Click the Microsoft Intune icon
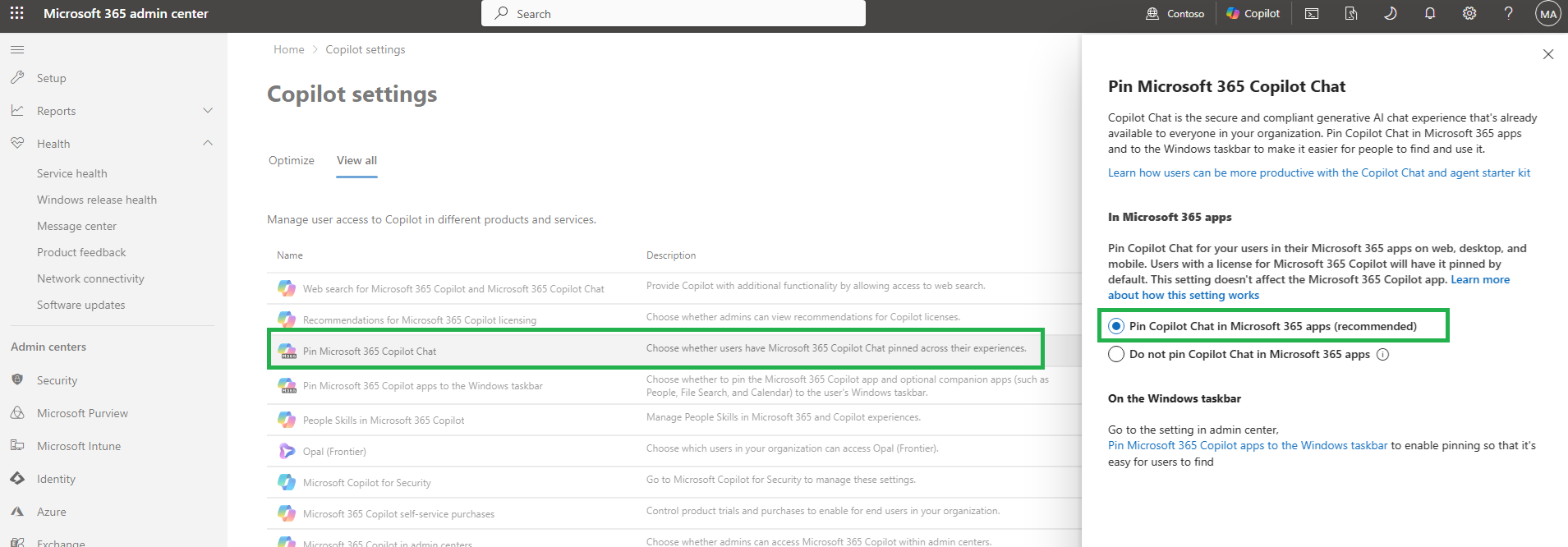Viewport: 1568px width, 547px height. click(x=17, y=445)
